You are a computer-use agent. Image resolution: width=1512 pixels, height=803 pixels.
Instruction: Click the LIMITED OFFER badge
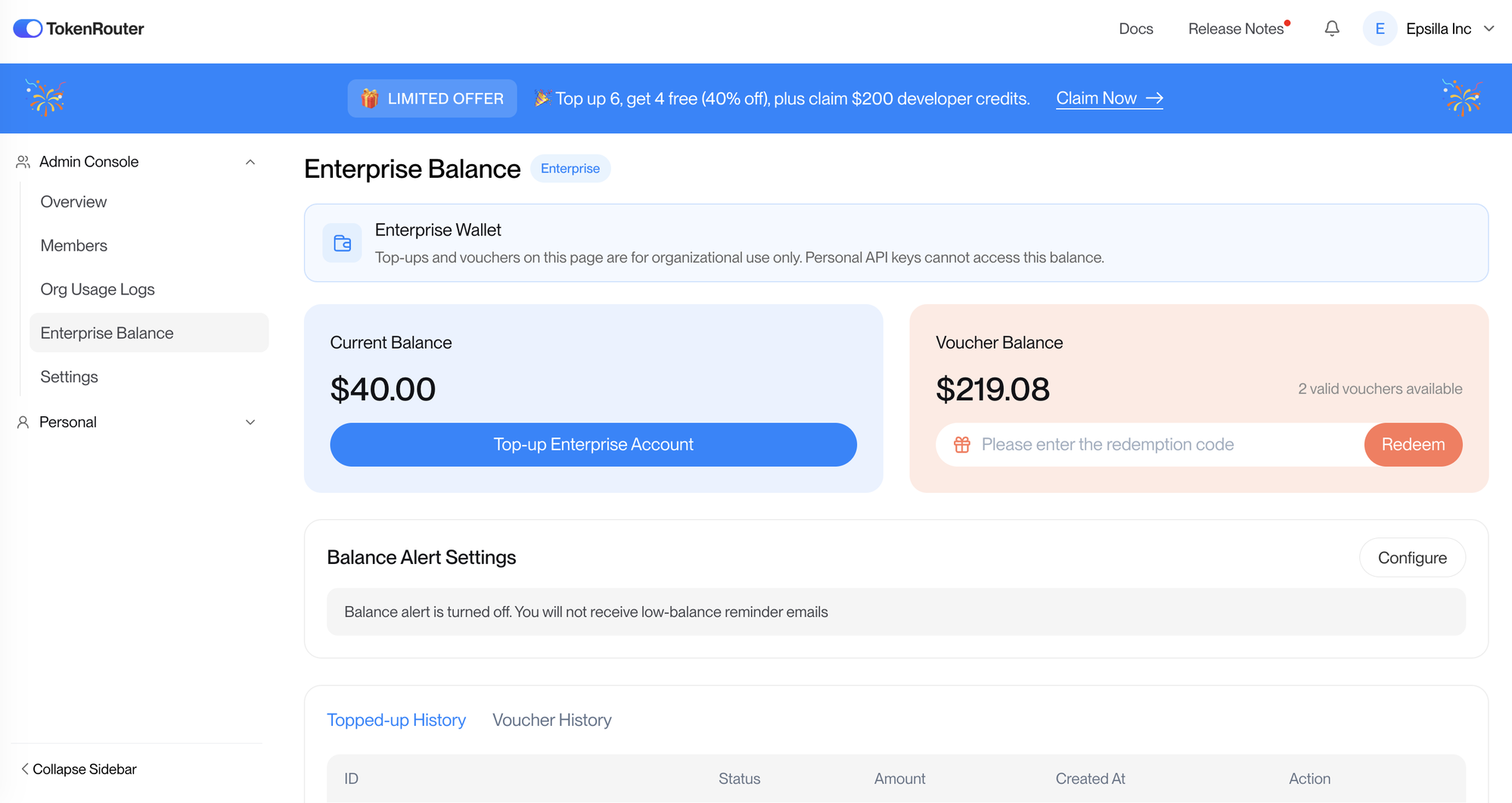coord(432,98)
